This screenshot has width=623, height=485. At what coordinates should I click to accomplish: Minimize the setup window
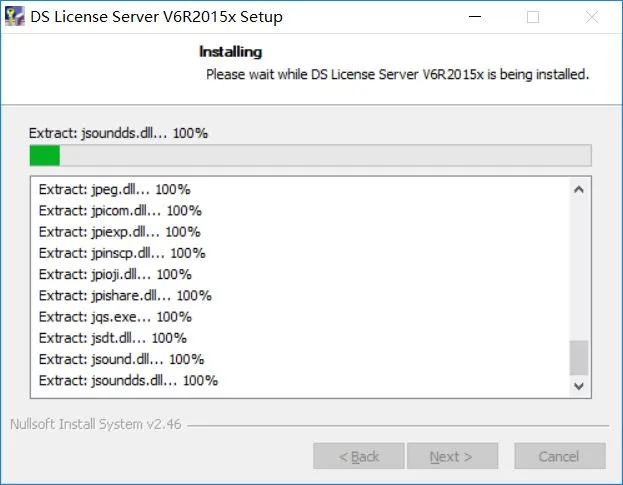475,17
